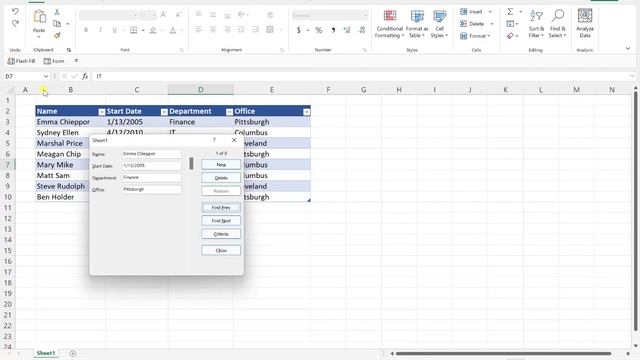
Task: Open the Sort & Filter dropdown
Action: click(536, 24)
